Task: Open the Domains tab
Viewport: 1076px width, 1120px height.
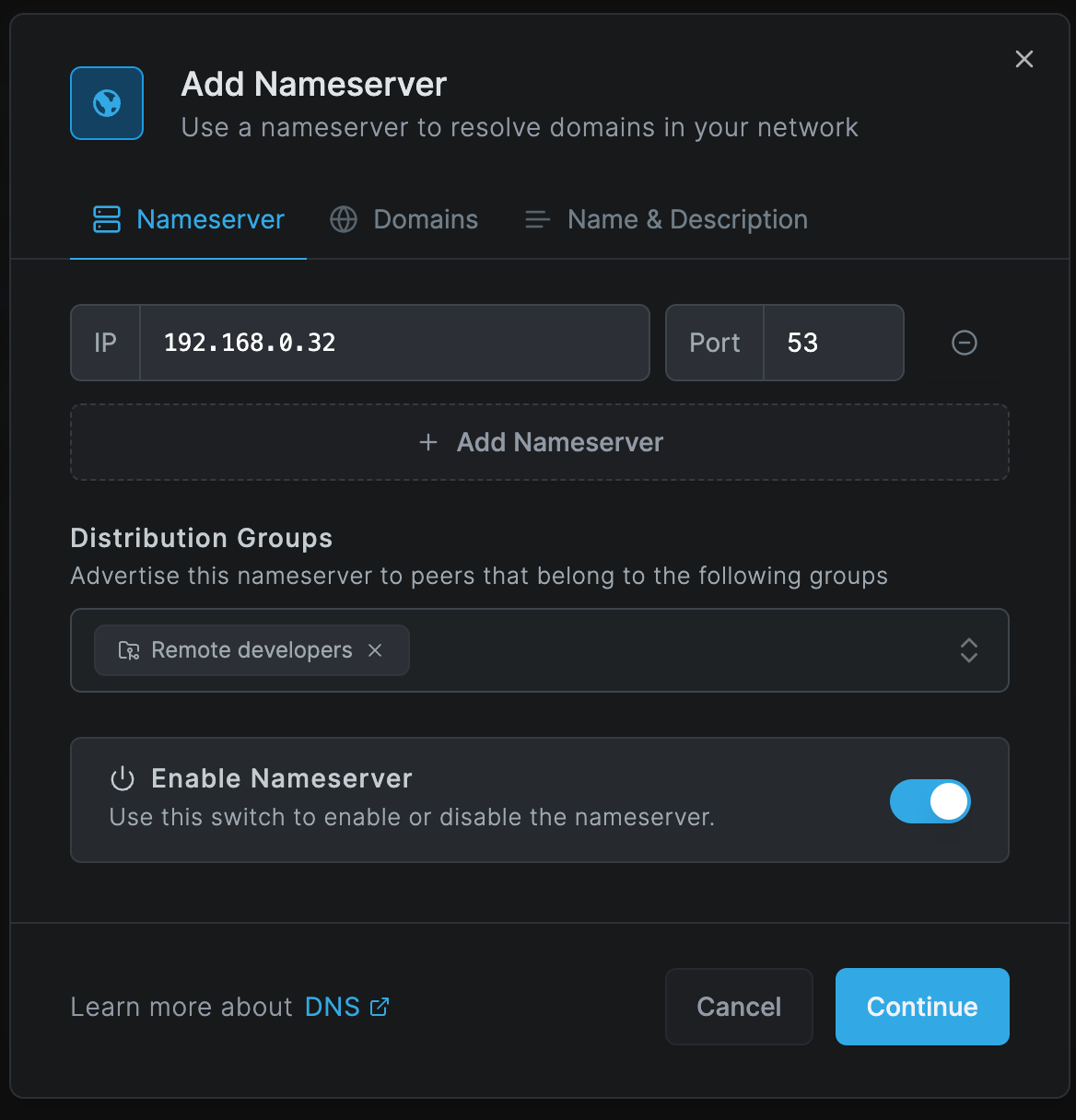Action: (404, 219)
